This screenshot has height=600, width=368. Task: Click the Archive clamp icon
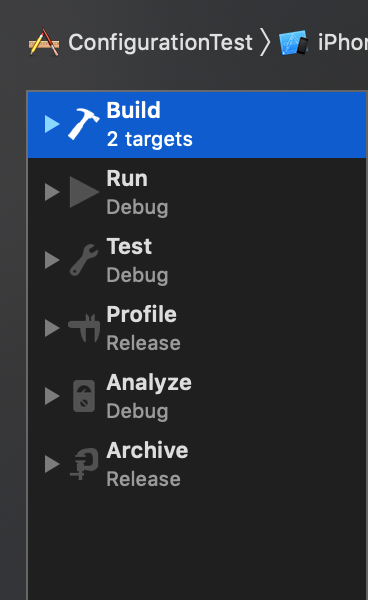pos(84,464)
